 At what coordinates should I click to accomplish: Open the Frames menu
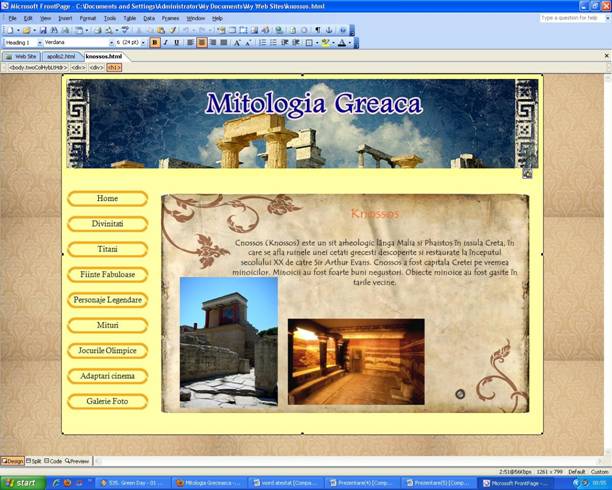(x=170, y=18)
